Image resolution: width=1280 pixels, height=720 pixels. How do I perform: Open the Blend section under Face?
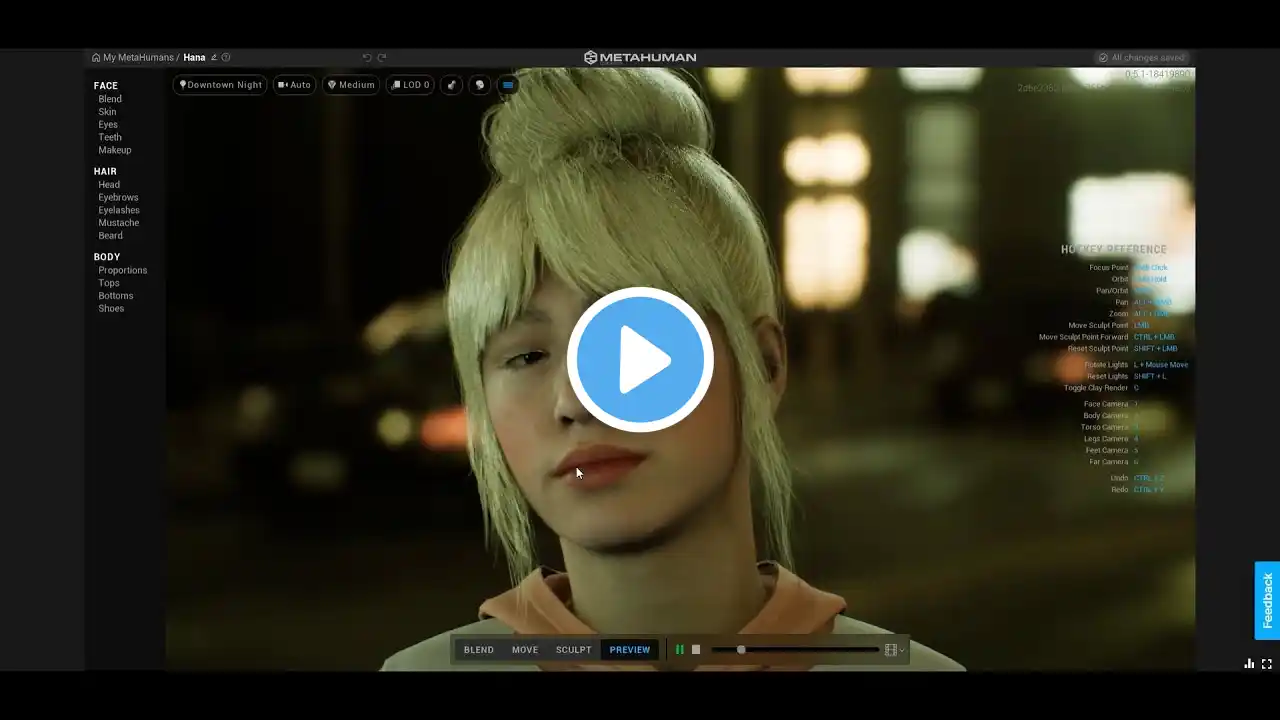click(x=110, y=99)
